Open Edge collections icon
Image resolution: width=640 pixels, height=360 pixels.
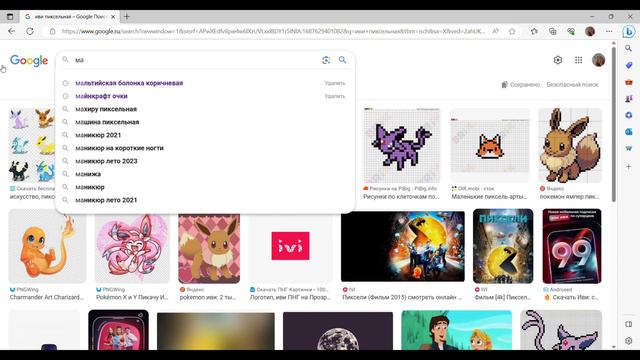click(553, 31)
